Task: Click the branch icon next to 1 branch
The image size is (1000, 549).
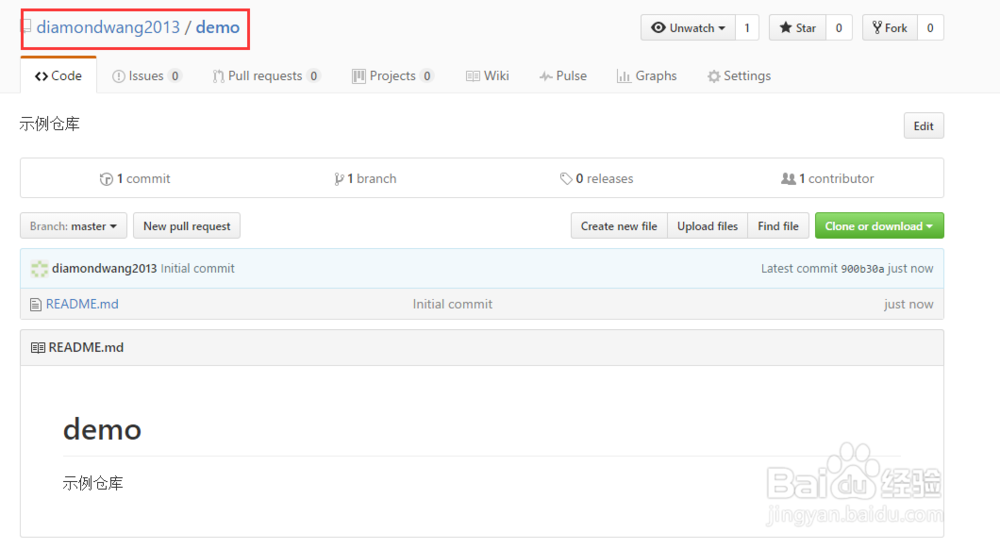Action: 339,179
